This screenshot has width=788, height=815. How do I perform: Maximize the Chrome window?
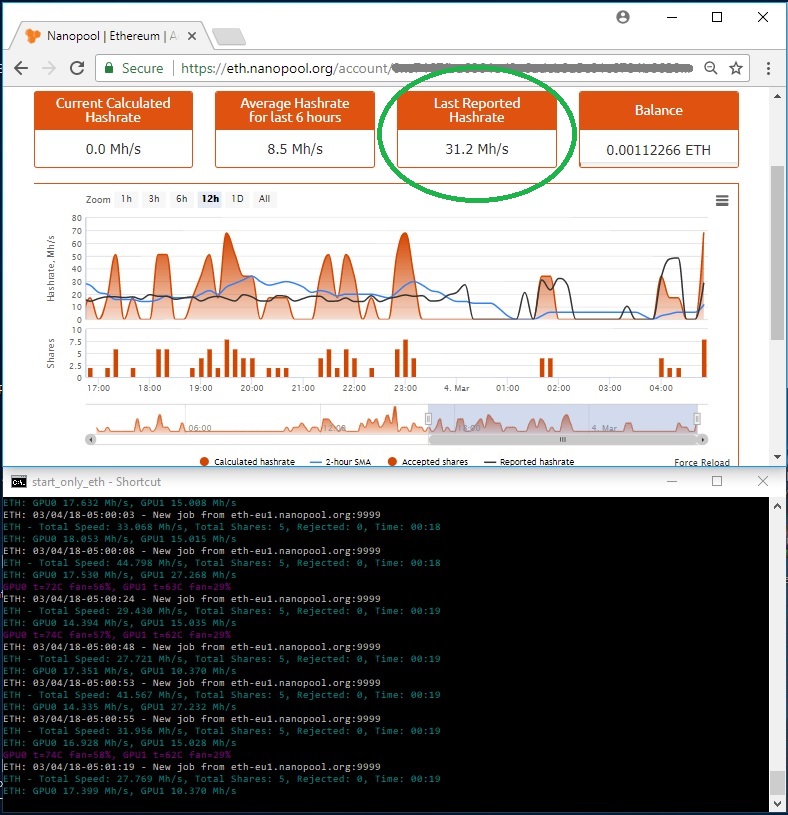point(717,17)
